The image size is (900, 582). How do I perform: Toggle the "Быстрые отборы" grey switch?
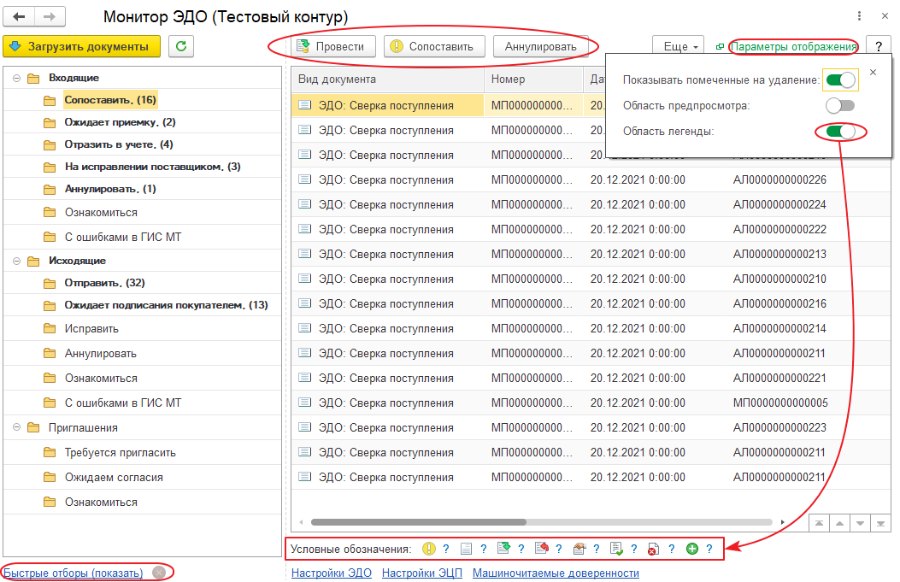point(159,572)
